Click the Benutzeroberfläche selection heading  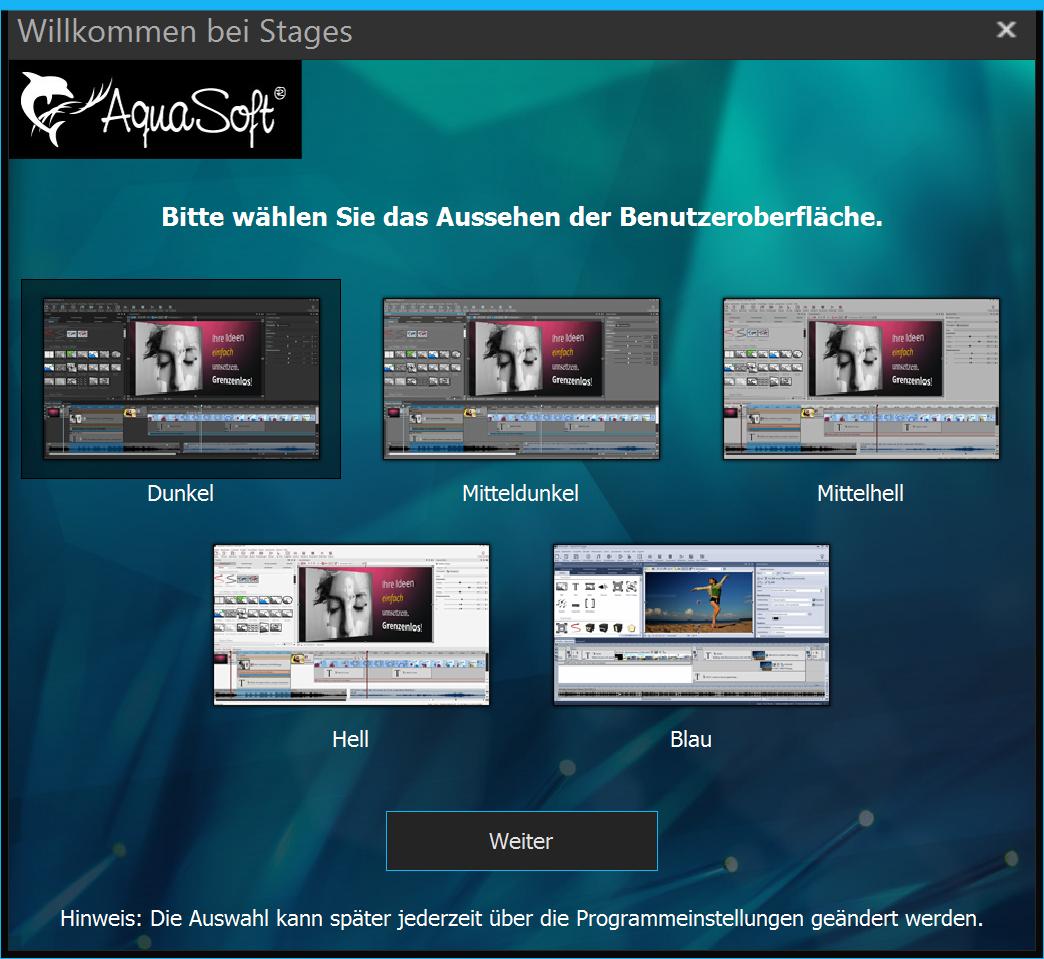521,217
